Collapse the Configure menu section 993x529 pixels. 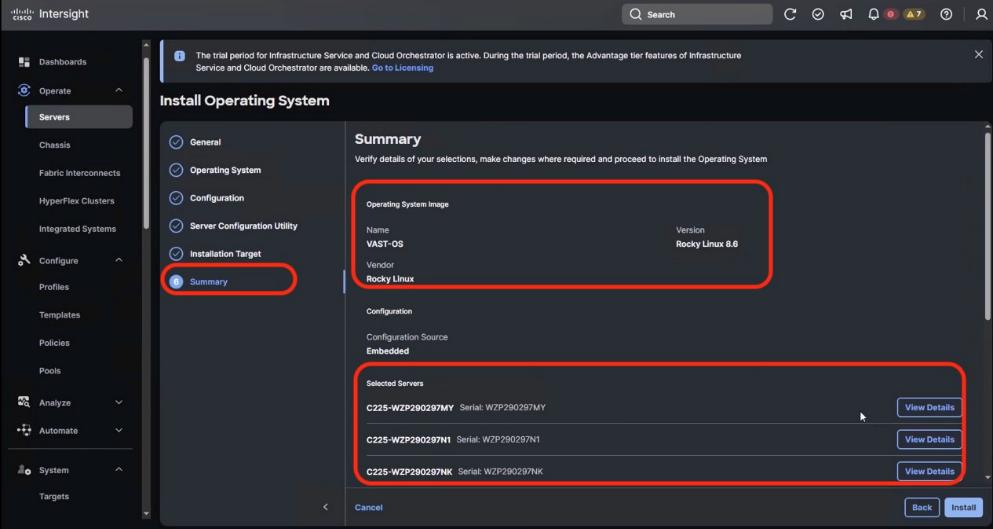click(119, 260)
